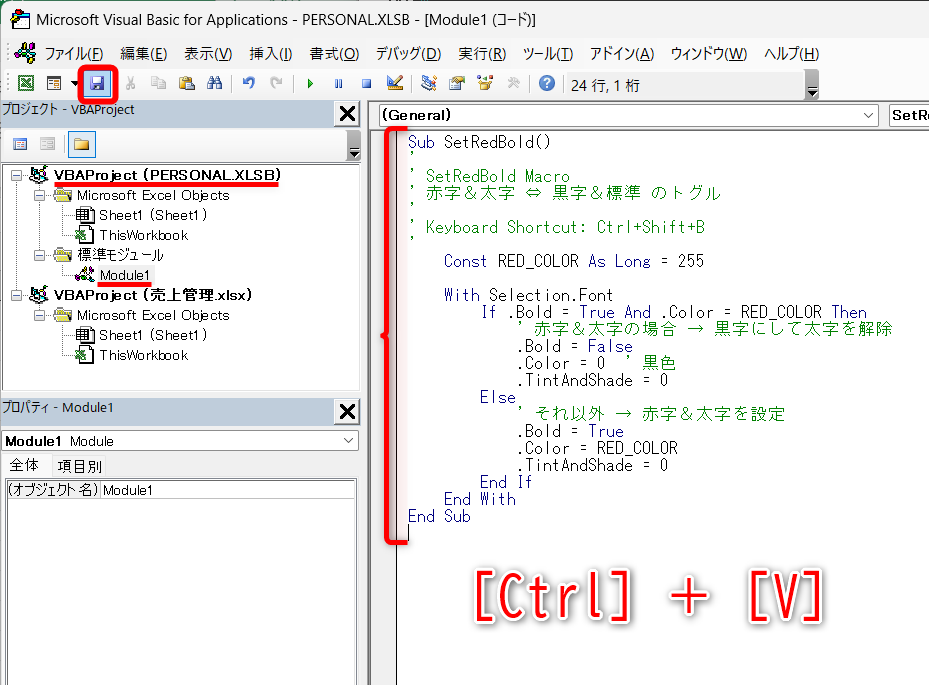Open the 実行(R) menu
Viewport: 929px width, 685px height.
[482, 54]
